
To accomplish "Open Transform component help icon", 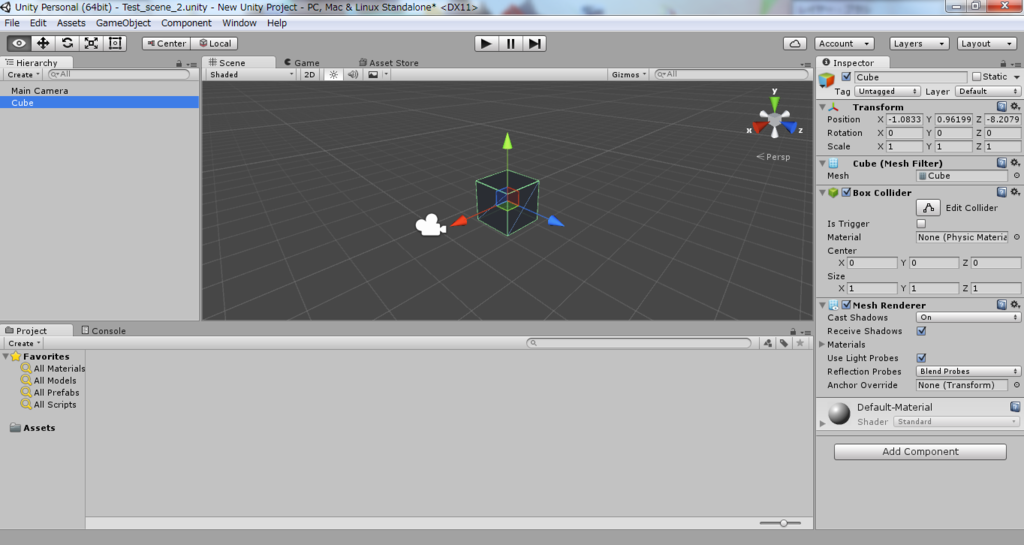I will [x=1002, y=106].
